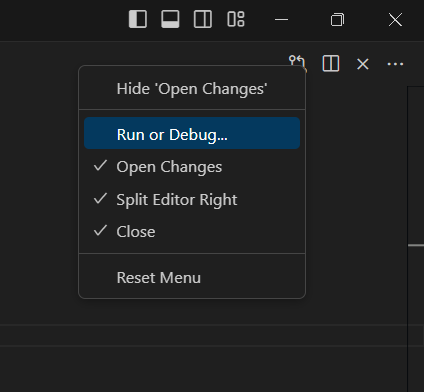Screen dimensions: 424x392
Task: Close the editor using the toolbar X
Action: click(x=363, y=64)
